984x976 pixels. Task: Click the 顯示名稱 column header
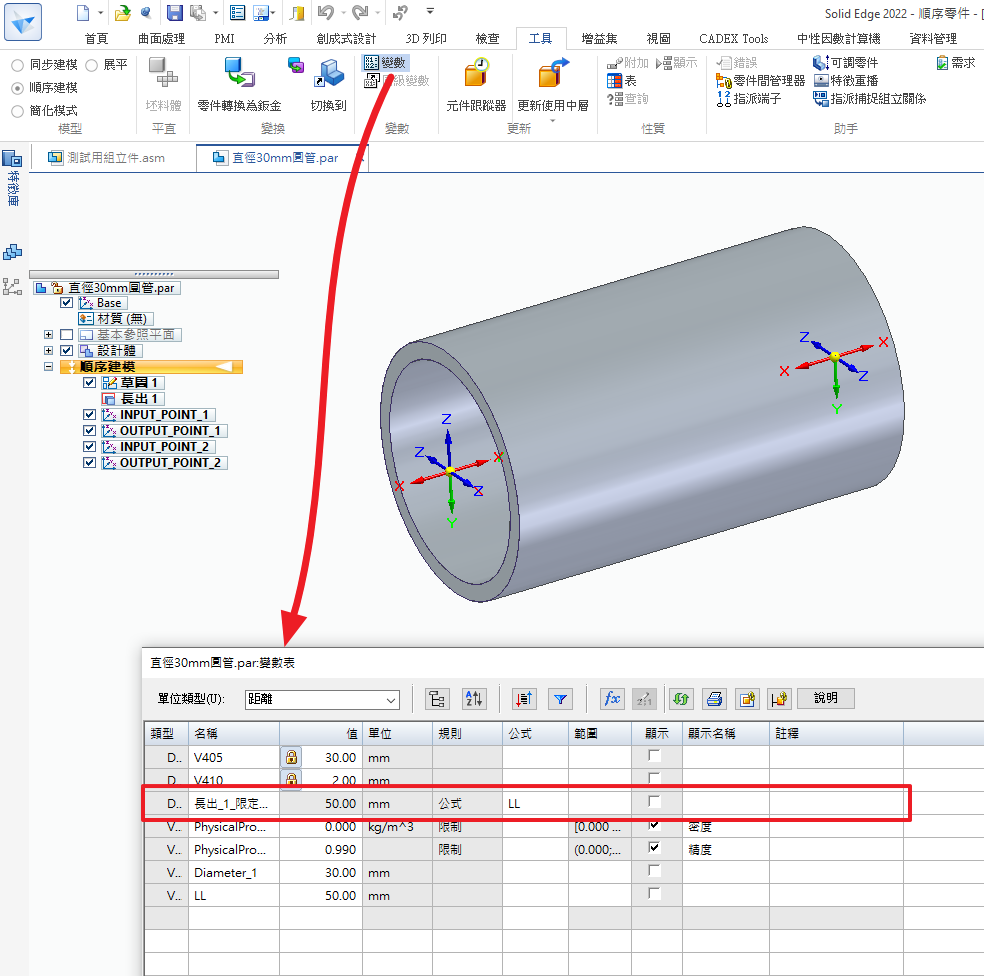click(726, 733)
